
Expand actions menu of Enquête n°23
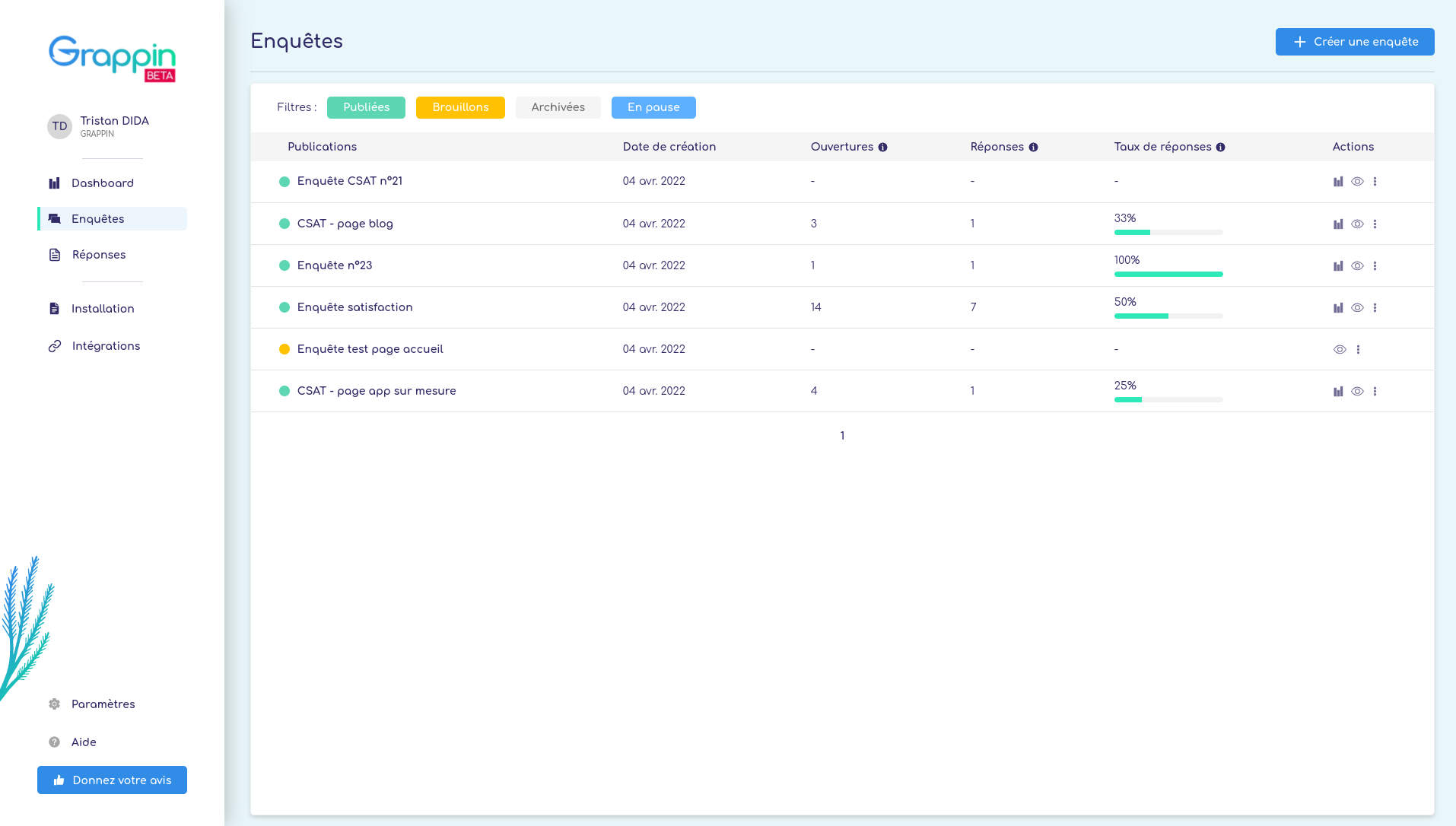(x=1375, y=266)
